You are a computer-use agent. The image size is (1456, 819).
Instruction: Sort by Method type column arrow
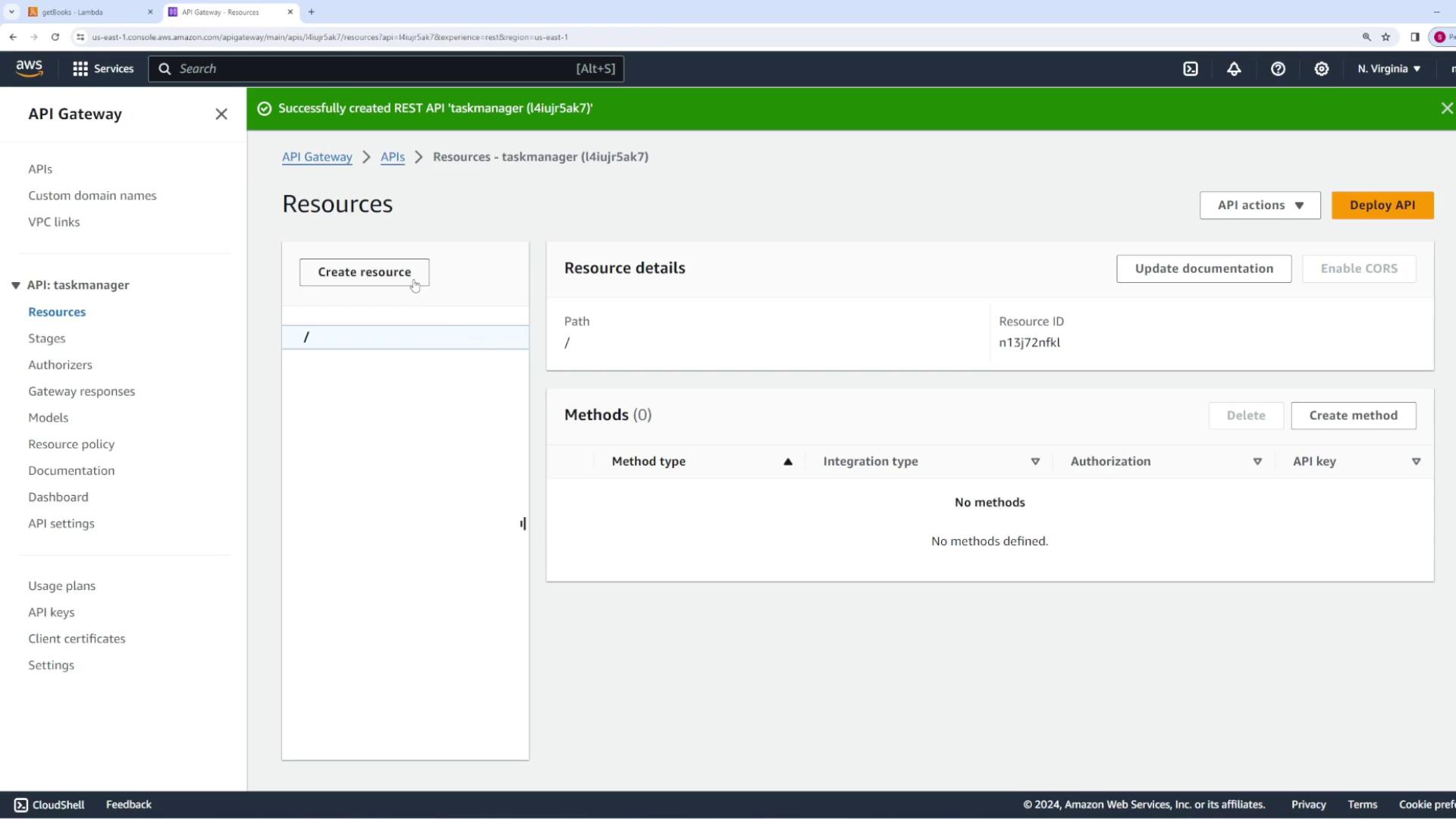tap(788, 461)
